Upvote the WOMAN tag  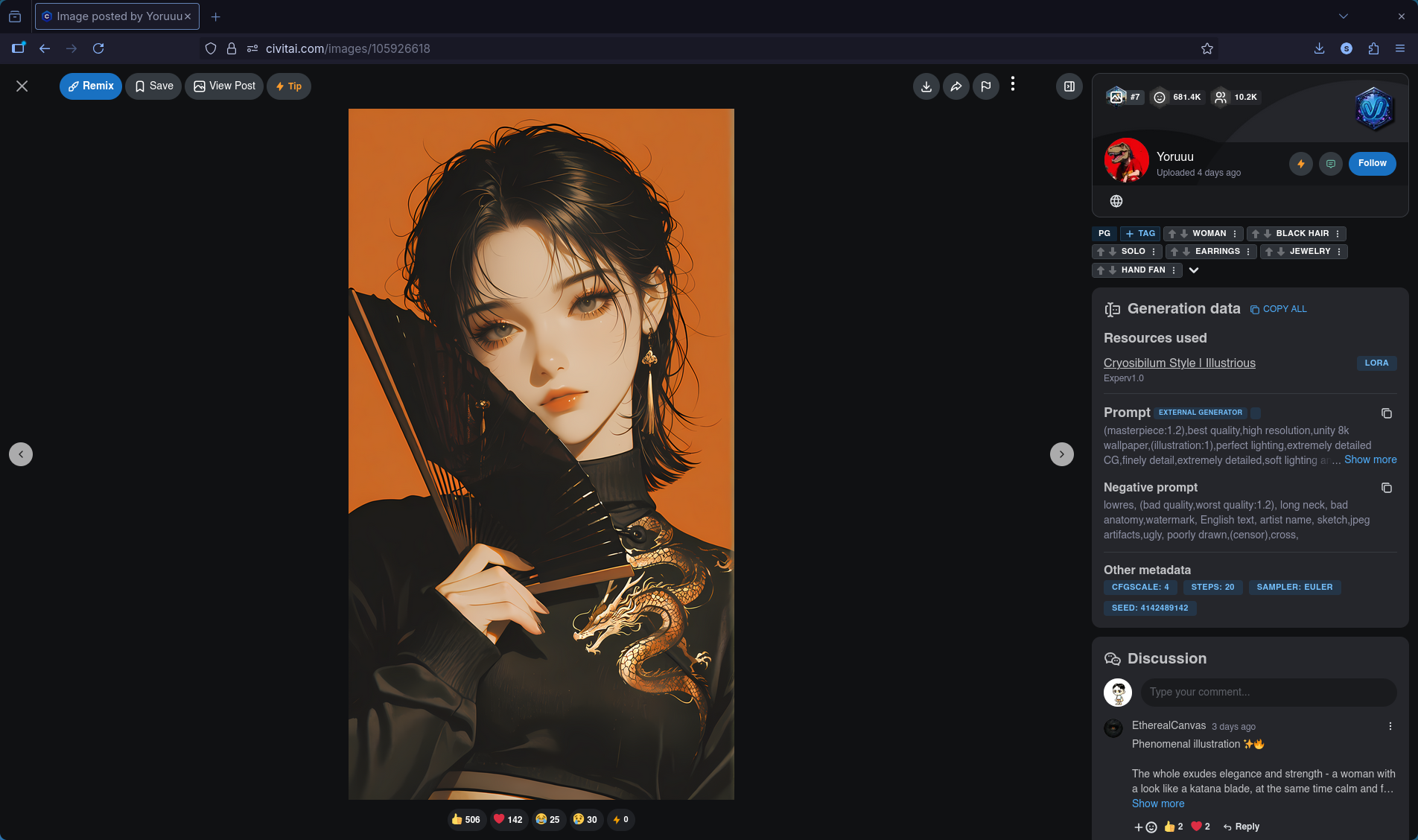[x=1172, y=234]
